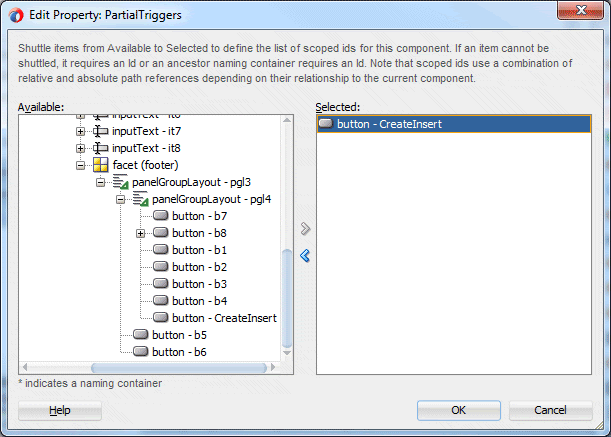Collapse the panelGroupLayout pgl4 node

120,200
